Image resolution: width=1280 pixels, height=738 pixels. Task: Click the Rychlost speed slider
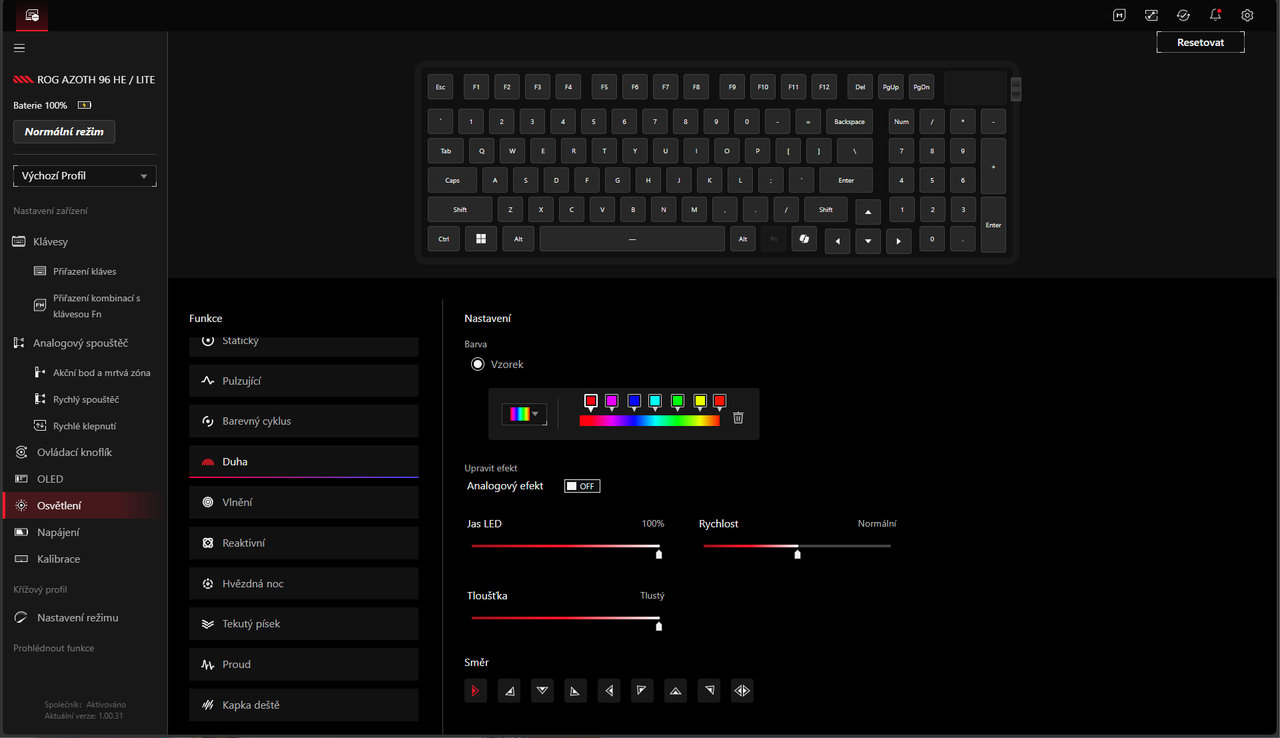[x=797, y=547]
